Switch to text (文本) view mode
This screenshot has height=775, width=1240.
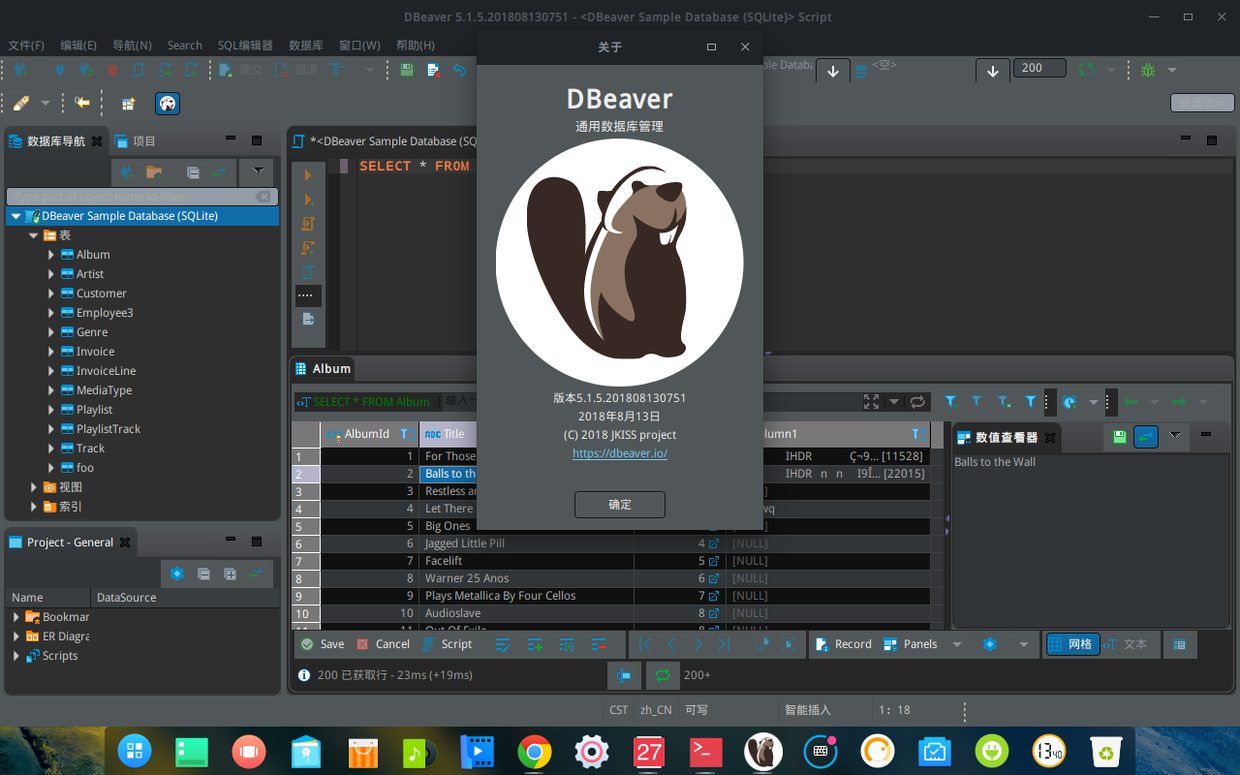[x=1125, y=644]
